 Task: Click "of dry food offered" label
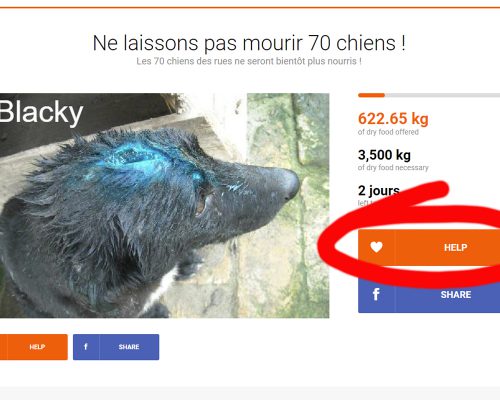pyautogui.click(x=388, y=132)
